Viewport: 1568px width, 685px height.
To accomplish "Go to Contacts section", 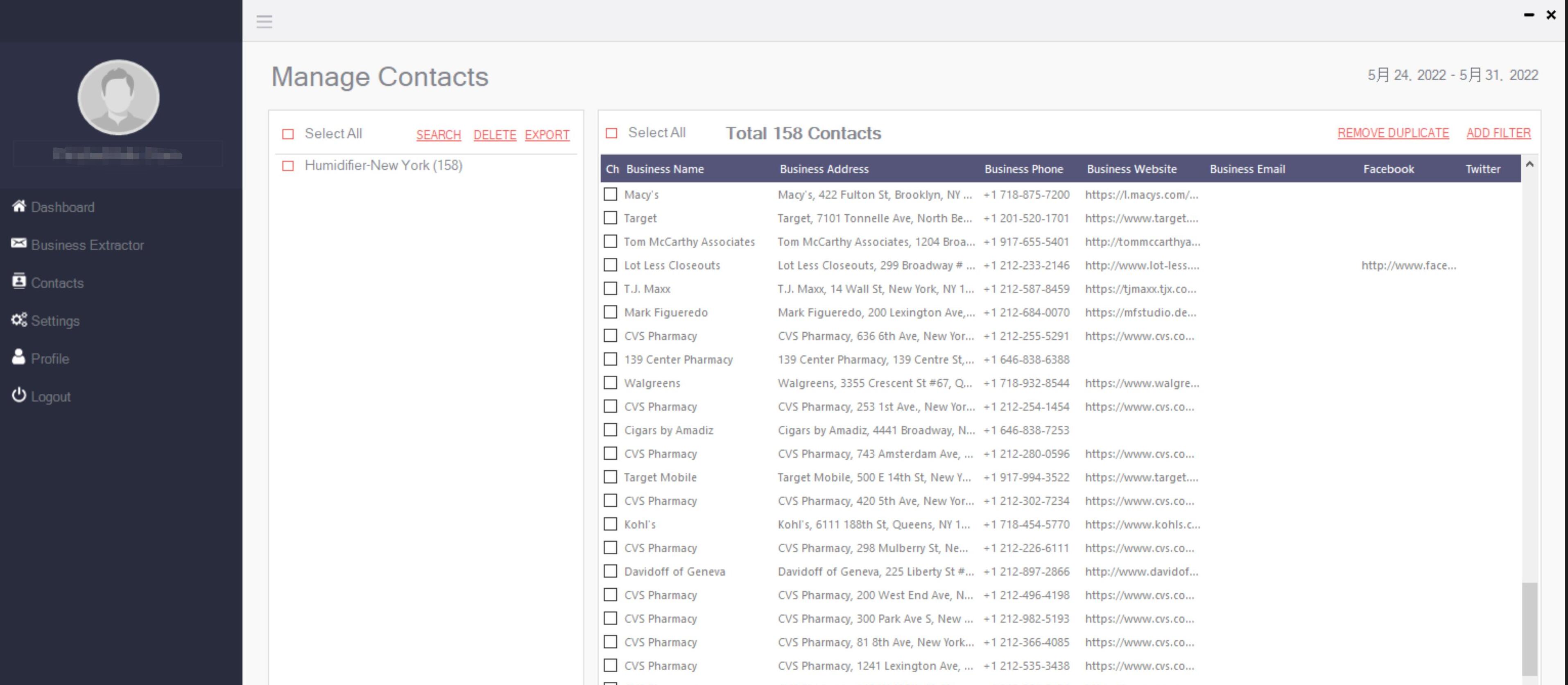I will 57,283.
